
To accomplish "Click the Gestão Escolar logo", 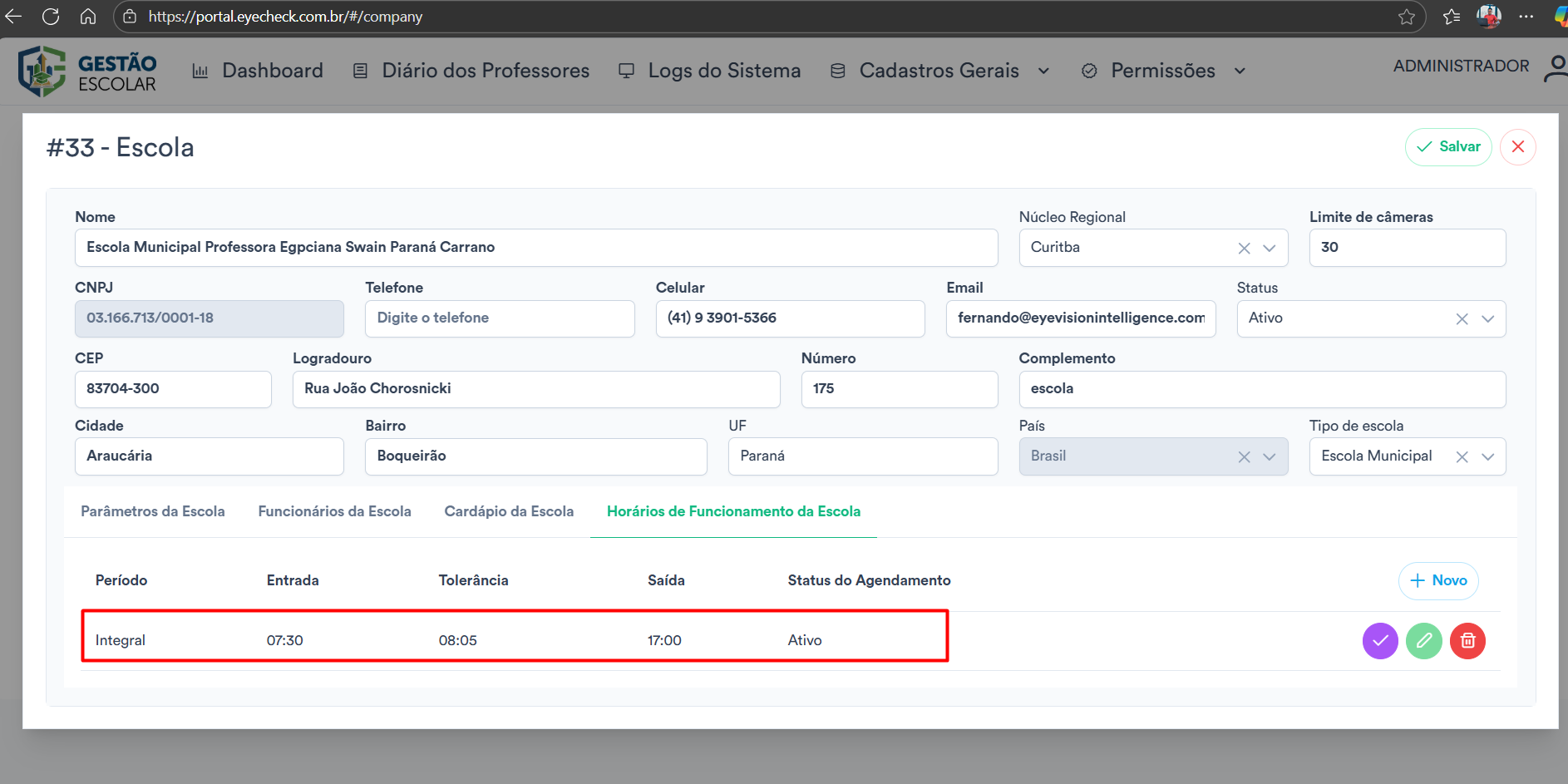I will 88,72.
